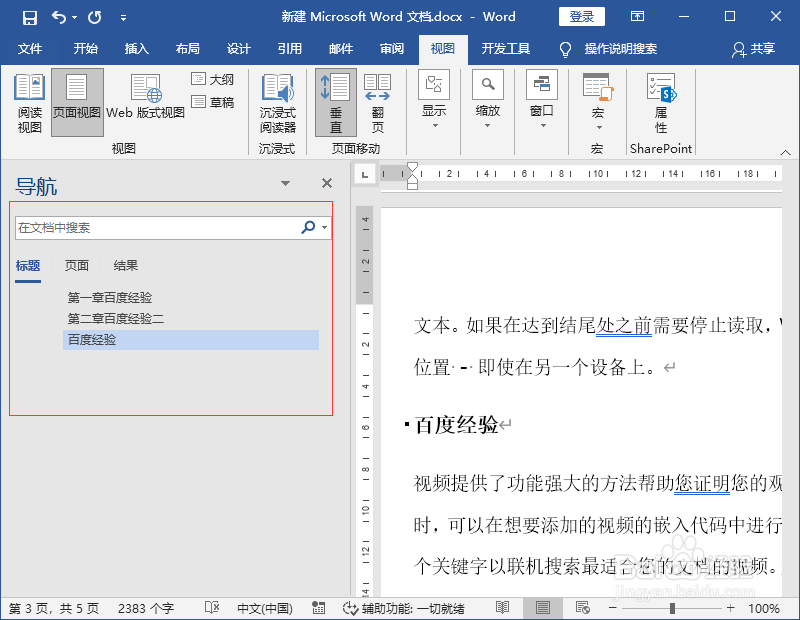
Task: Switch to the 布局 ribbon tab
Action: 187,48
